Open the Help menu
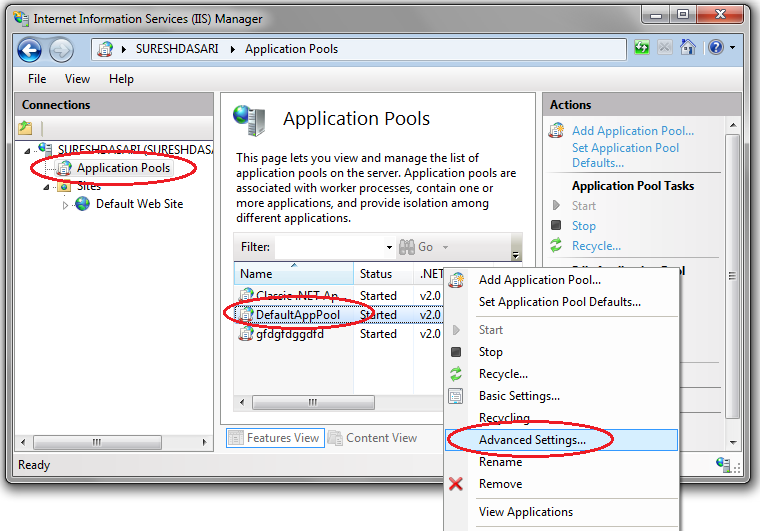Screen dimensions: 760x531 121,79
